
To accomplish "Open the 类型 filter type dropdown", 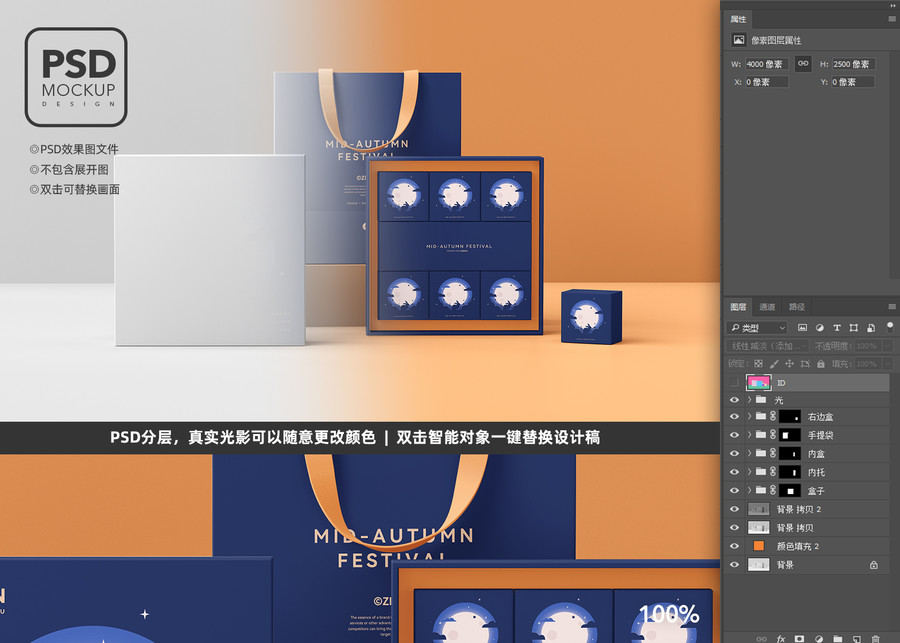I will click(x=757, y=328).
